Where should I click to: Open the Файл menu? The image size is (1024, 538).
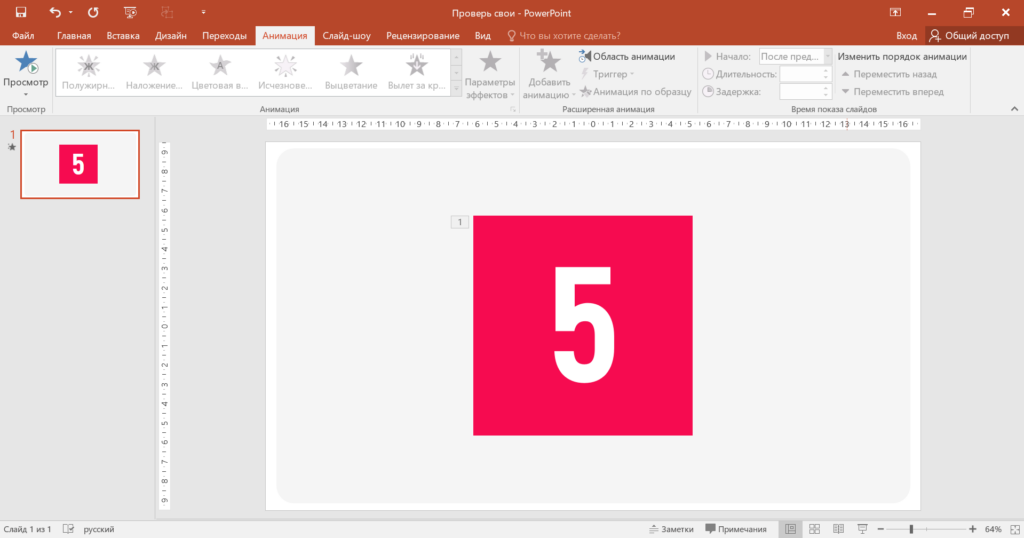23,35
